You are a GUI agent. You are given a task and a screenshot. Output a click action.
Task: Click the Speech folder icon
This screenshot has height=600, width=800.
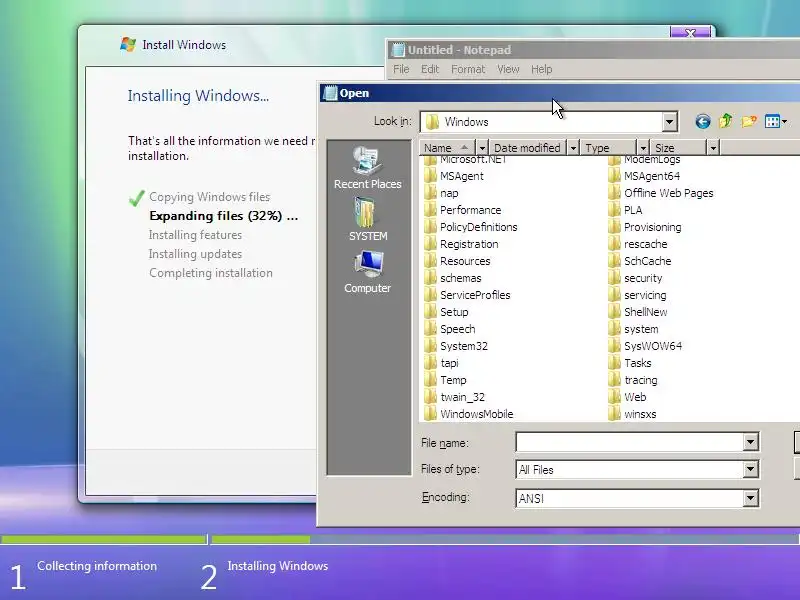[x=431, y=329]
